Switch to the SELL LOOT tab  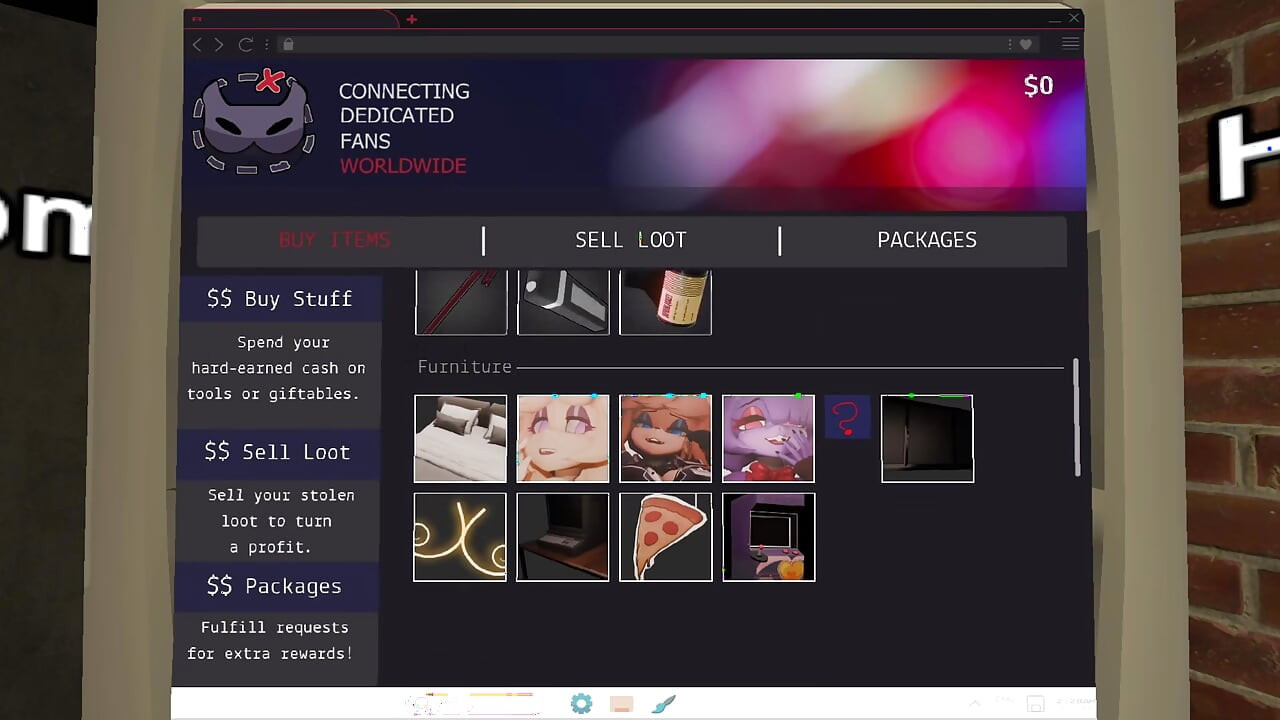point(631,240)
